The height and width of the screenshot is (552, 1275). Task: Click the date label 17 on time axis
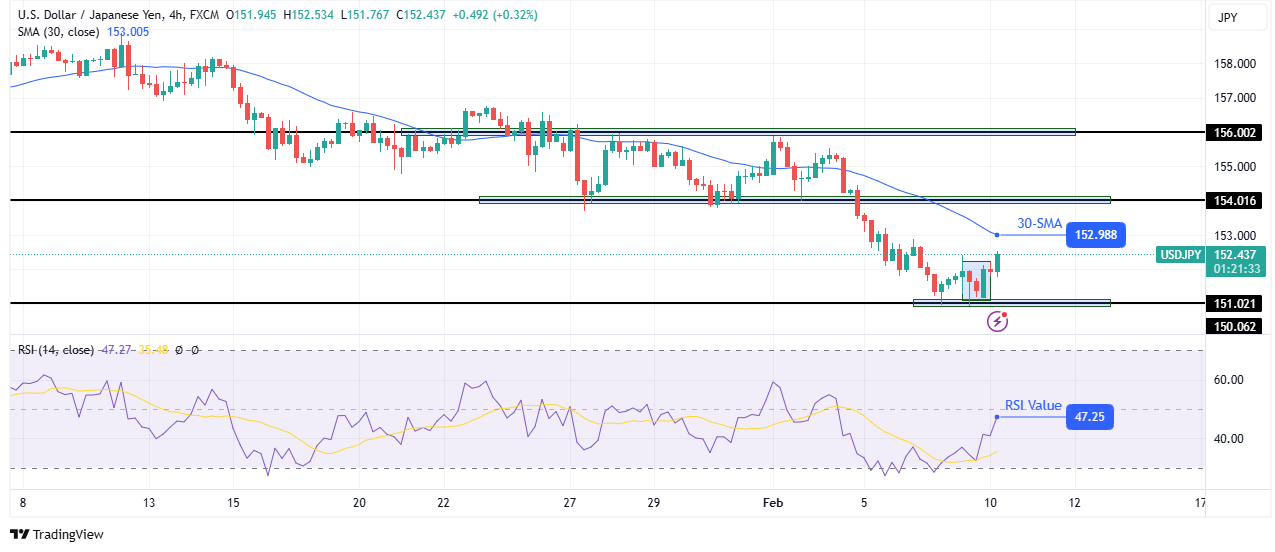[1202, 503]
